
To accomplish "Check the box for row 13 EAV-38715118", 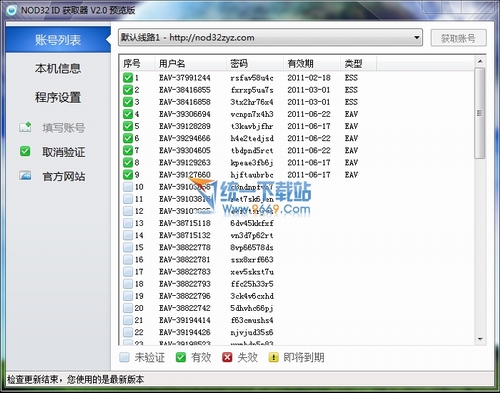I will coord(128,223).
